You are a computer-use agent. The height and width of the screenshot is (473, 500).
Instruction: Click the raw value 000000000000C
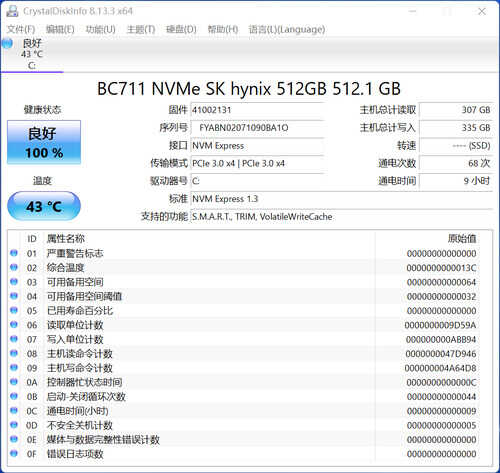(441, 382)
